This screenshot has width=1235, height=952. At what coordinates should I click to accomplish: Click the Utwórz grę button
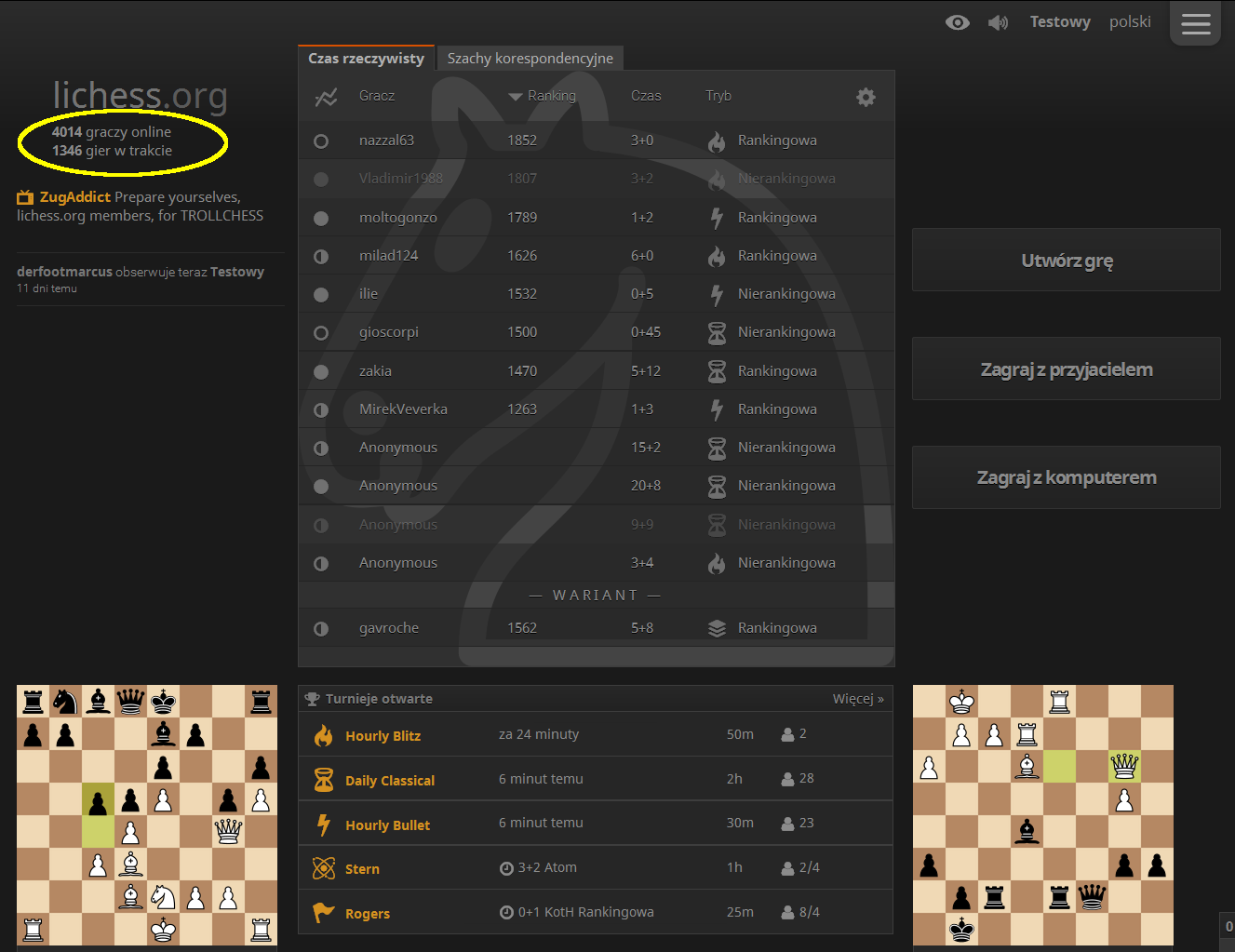pos(1067,260)
